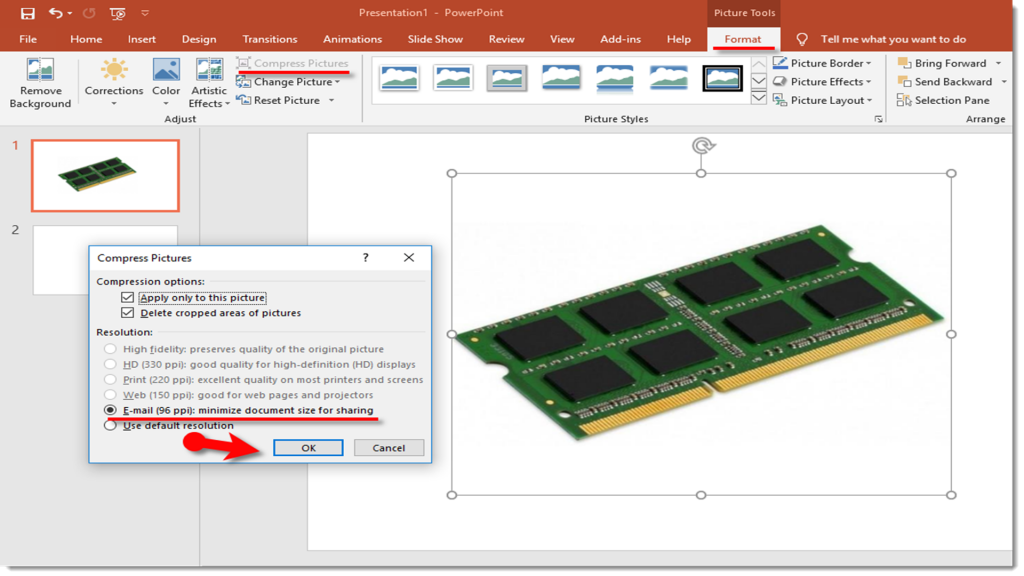Select the Print (220 ppi) resolution option
This screenshot has height=576, width=1024.
tap(109, 378)
